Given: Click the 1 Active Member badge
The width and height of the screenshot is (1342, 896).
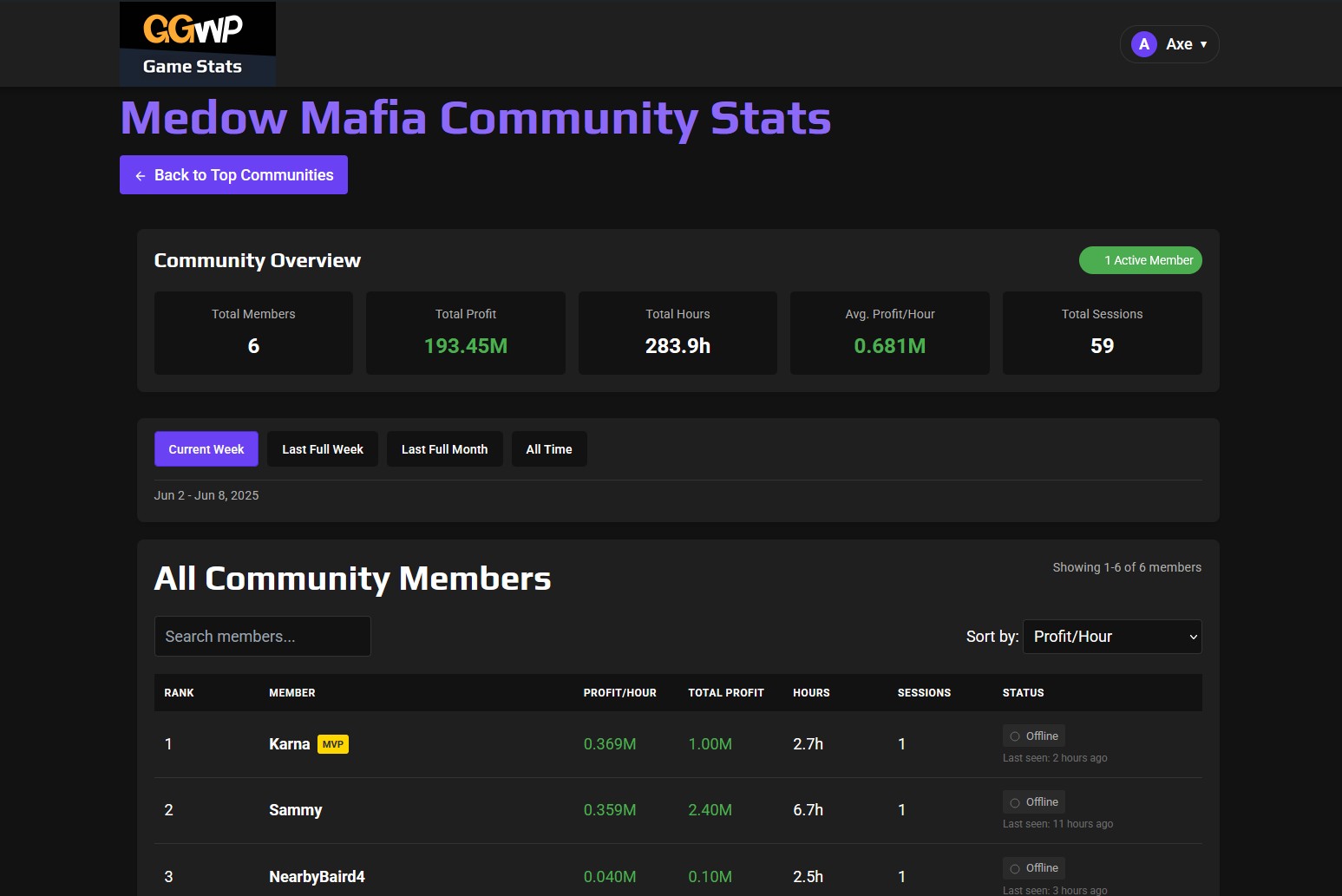Looking at the screenshot, I should tap(1140, 259).
